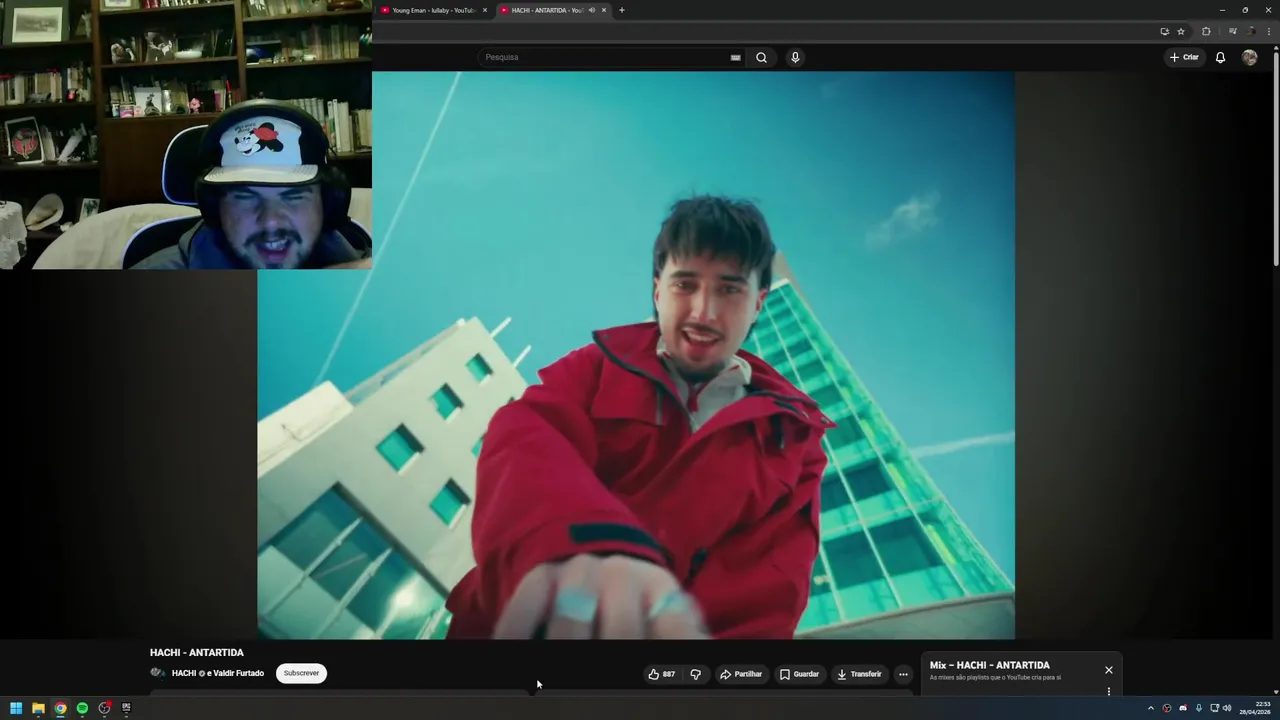1280x720 pixels.
Task: Open the network tray icon
Action: click(1215, 708)
